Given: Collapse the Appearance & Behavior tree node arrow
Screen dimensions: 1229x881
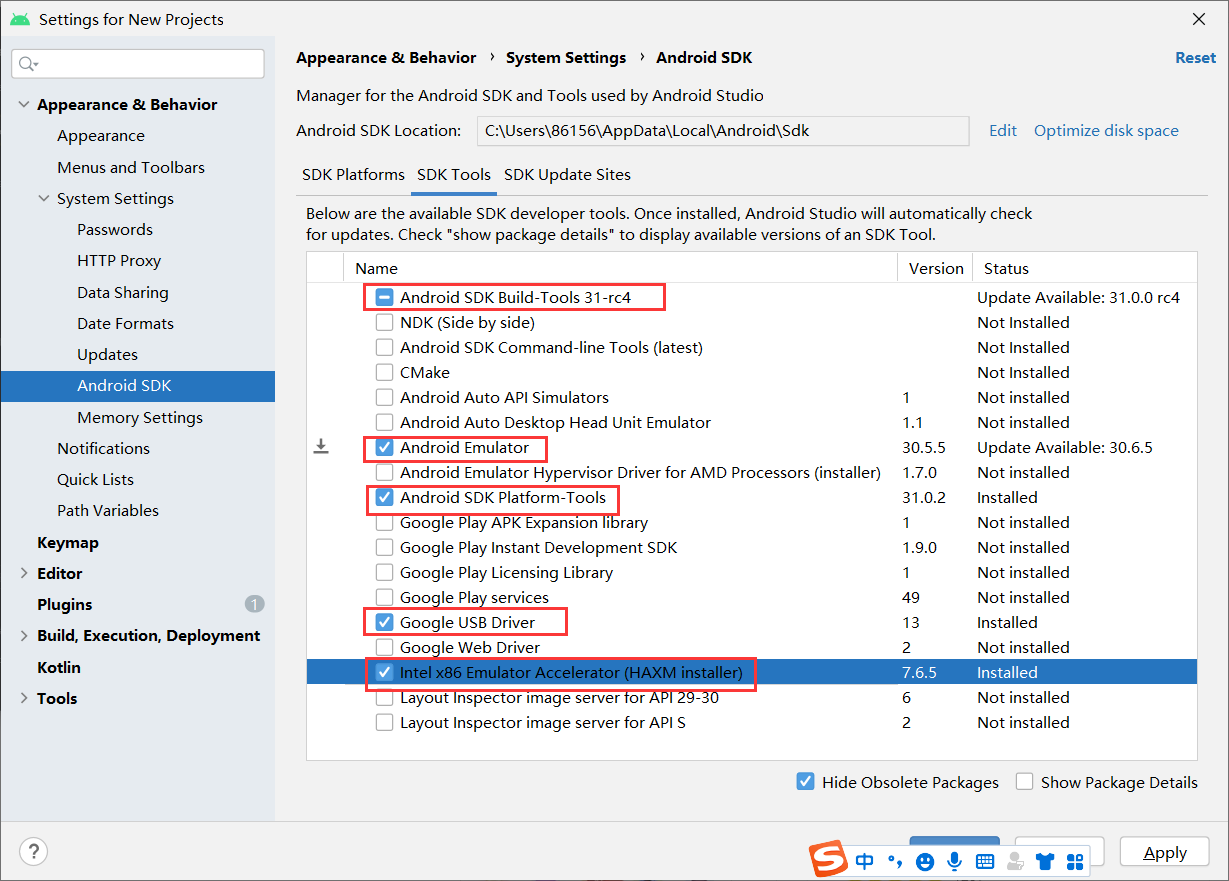Looking at the screenshot, I should click(24, 104).
